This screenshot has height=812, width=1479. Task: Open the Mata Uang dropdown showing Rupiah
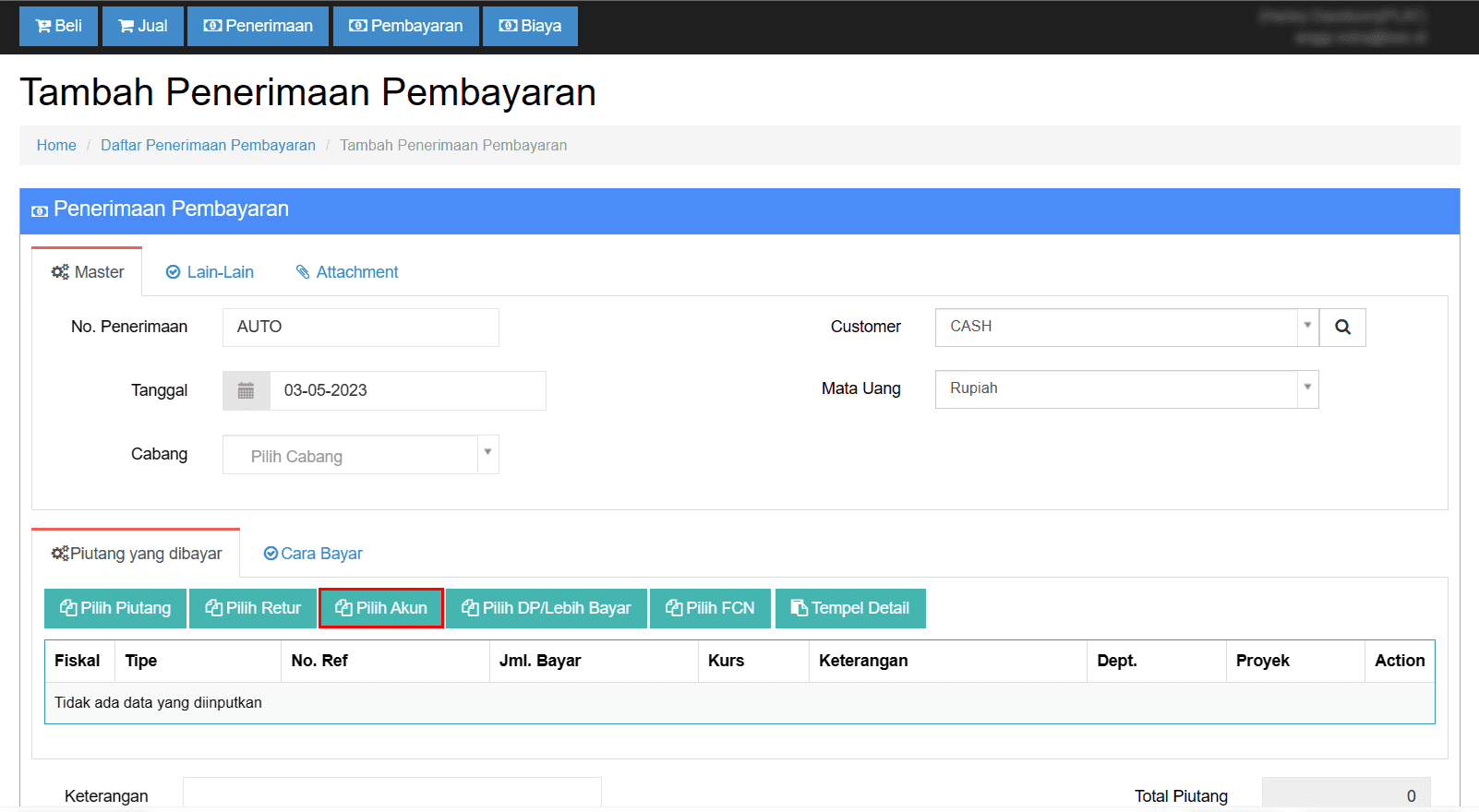[x=1125, y=389]
